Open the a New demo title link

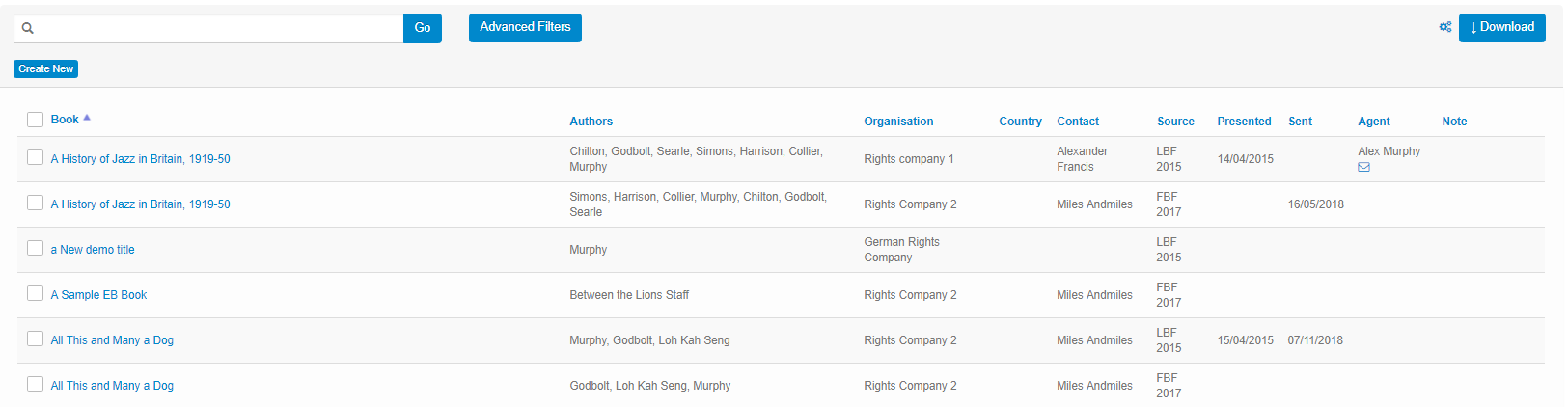tap(93, 250)
